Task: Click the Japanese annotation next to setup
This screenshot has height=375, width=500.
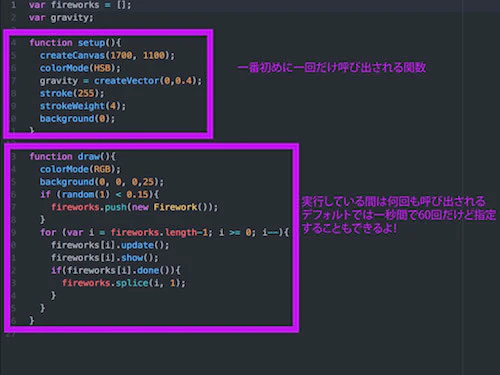Action: pyautogui.click(x=332, y=68)
